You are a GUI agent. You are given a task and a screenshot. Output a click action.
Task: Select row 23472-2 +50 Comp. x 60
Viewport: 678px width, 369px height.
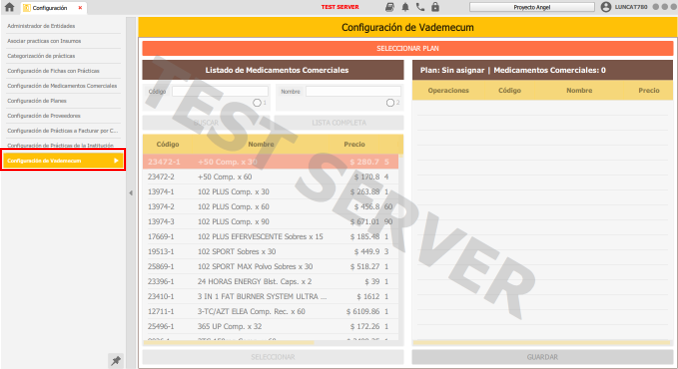[271, 177]
